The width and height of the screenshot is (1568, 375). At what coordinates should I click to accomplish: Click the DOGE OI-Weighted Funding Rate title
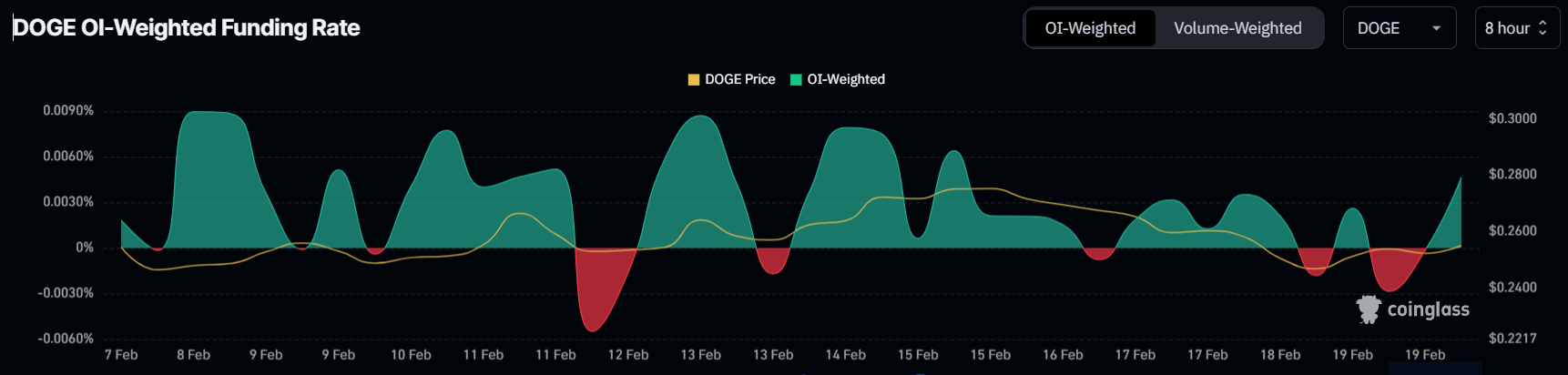point(187,28)
